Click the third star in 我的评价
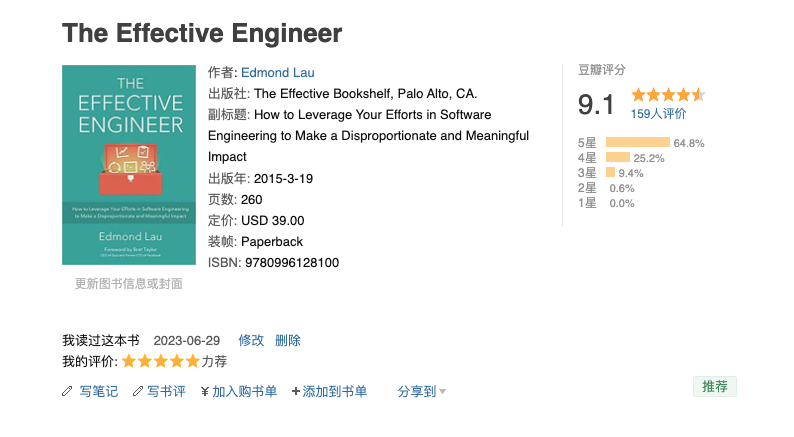This screenshot has height=437, width=794. point(161,362)
